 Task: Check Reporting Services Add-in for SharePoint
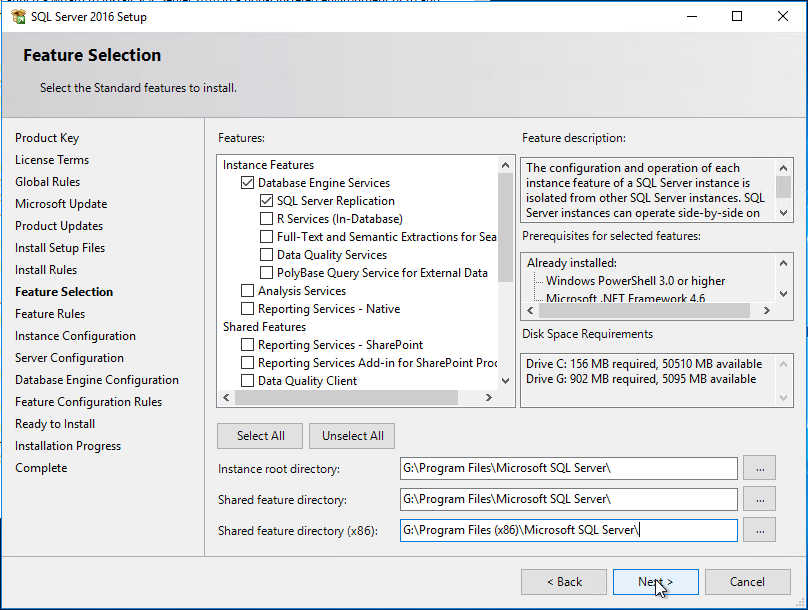pyautogui.click(x=247, y=363)
